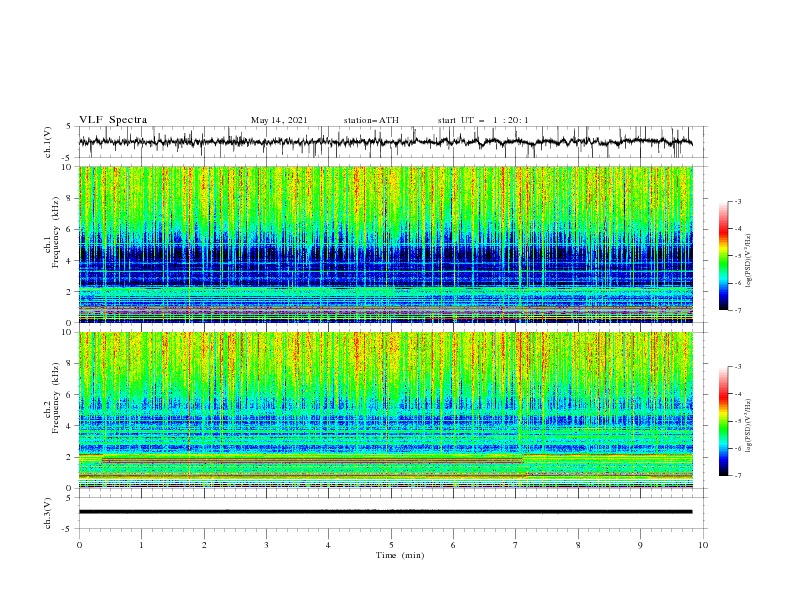Screen dimensions: 792x612
Task: Click the bright 2 kHz band in ch.2 spectrogram
Action: [385, 458]
